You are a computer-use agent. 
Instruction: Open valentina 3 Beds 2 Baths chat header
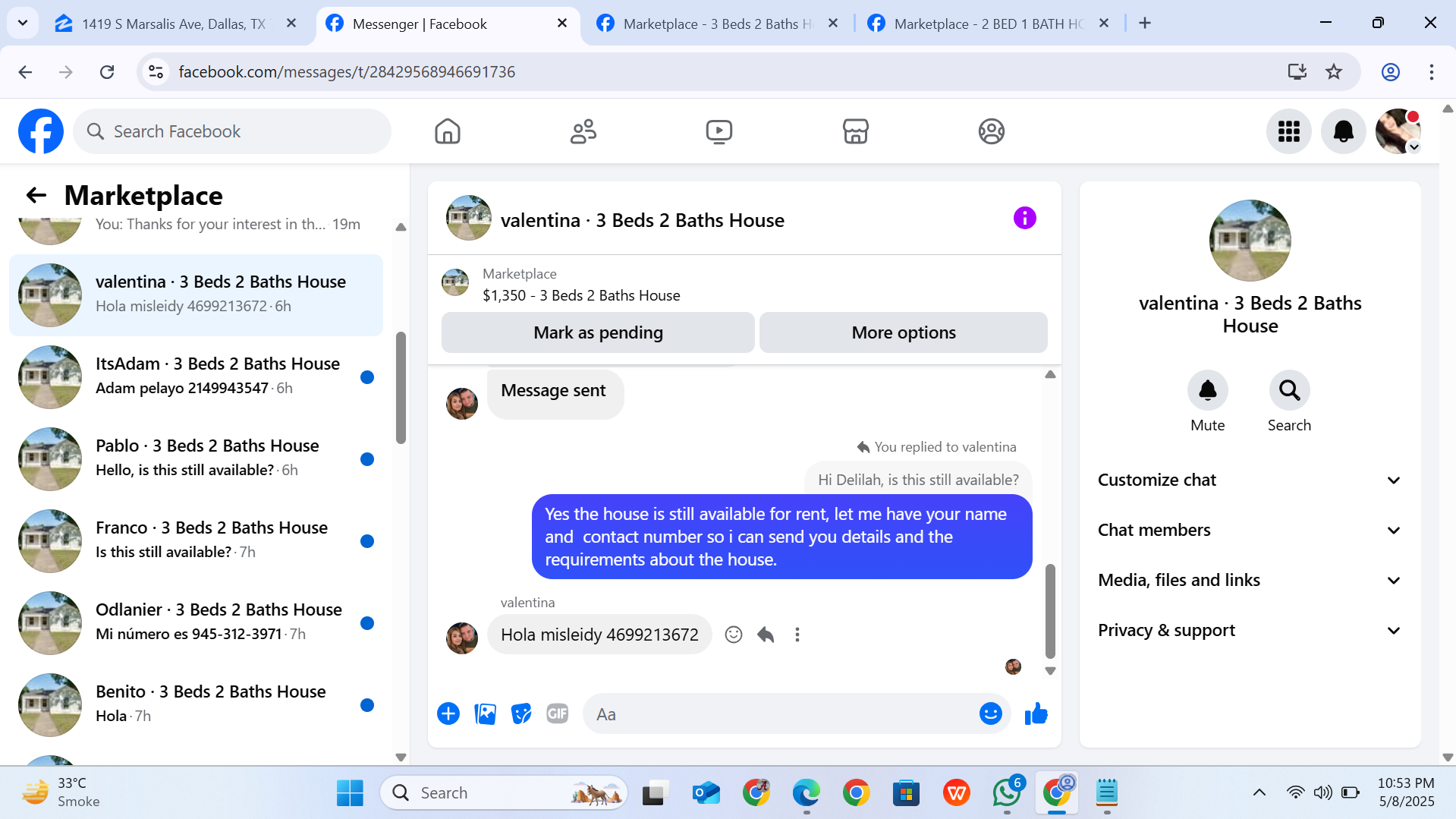[642, 220]
